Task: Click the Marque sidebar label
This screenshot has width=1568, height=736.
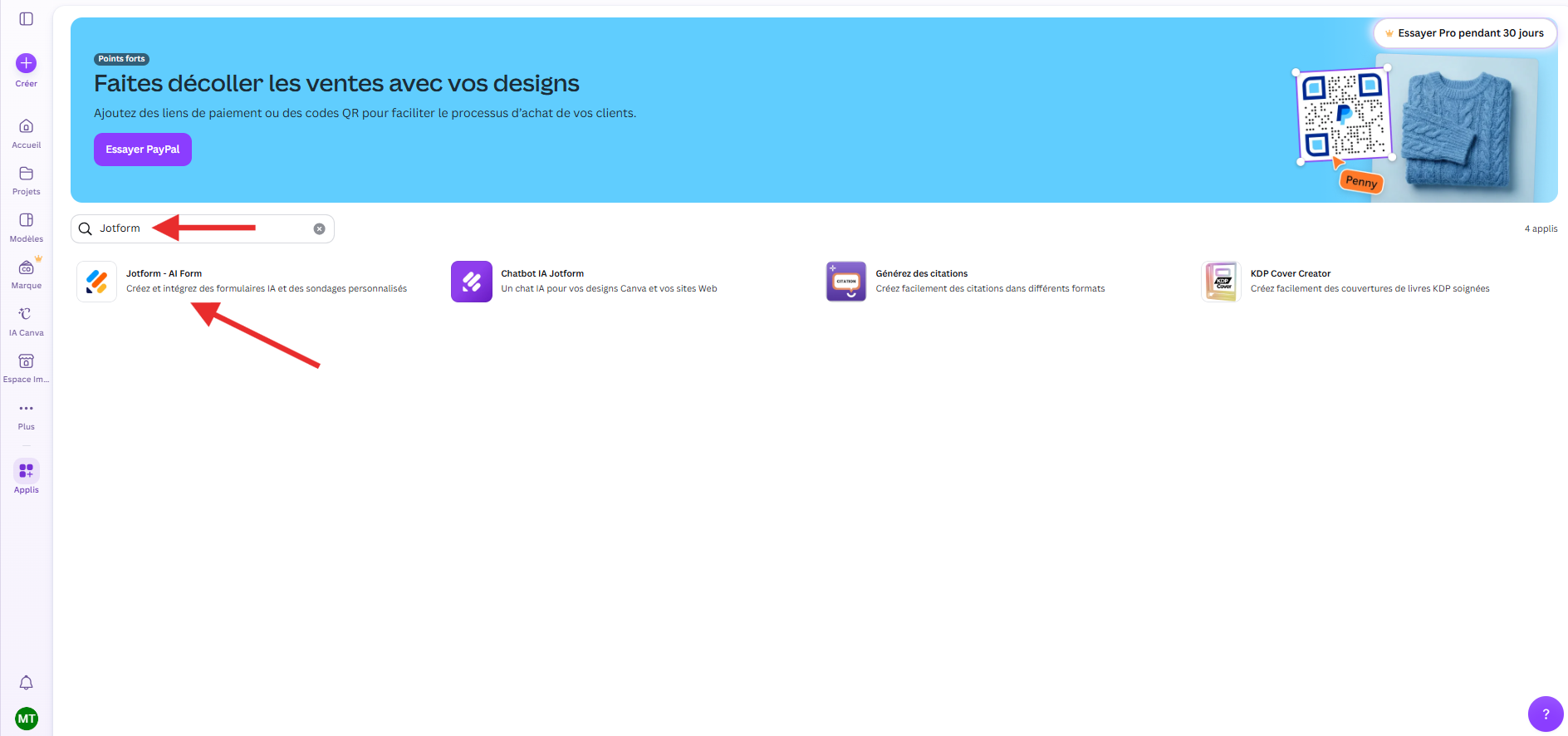Action: [27, 286]
